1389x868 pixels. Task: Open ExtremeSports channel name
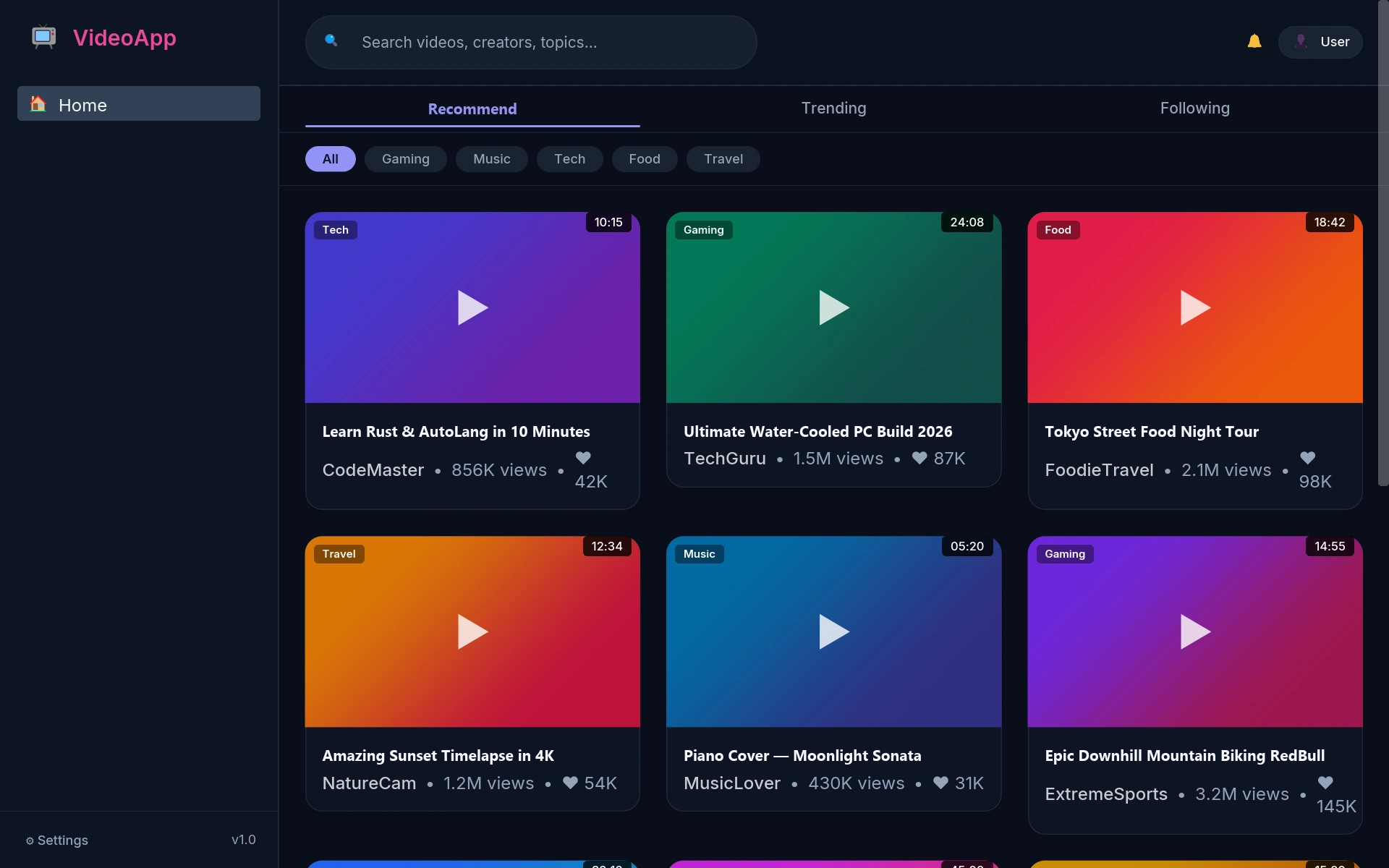[x=1106, y=794]
